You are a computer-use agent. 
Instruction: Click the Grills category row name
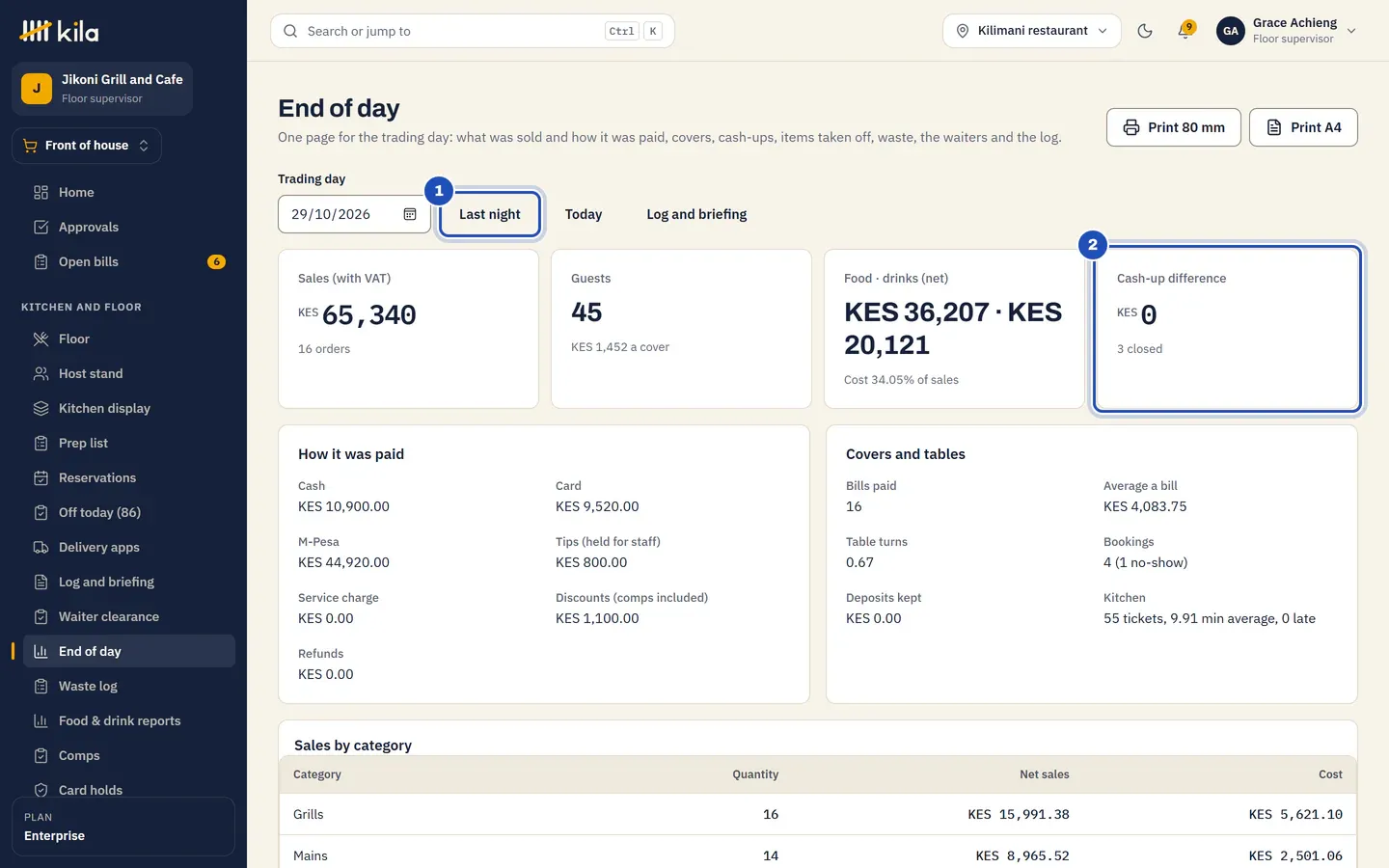pos(309,814)
